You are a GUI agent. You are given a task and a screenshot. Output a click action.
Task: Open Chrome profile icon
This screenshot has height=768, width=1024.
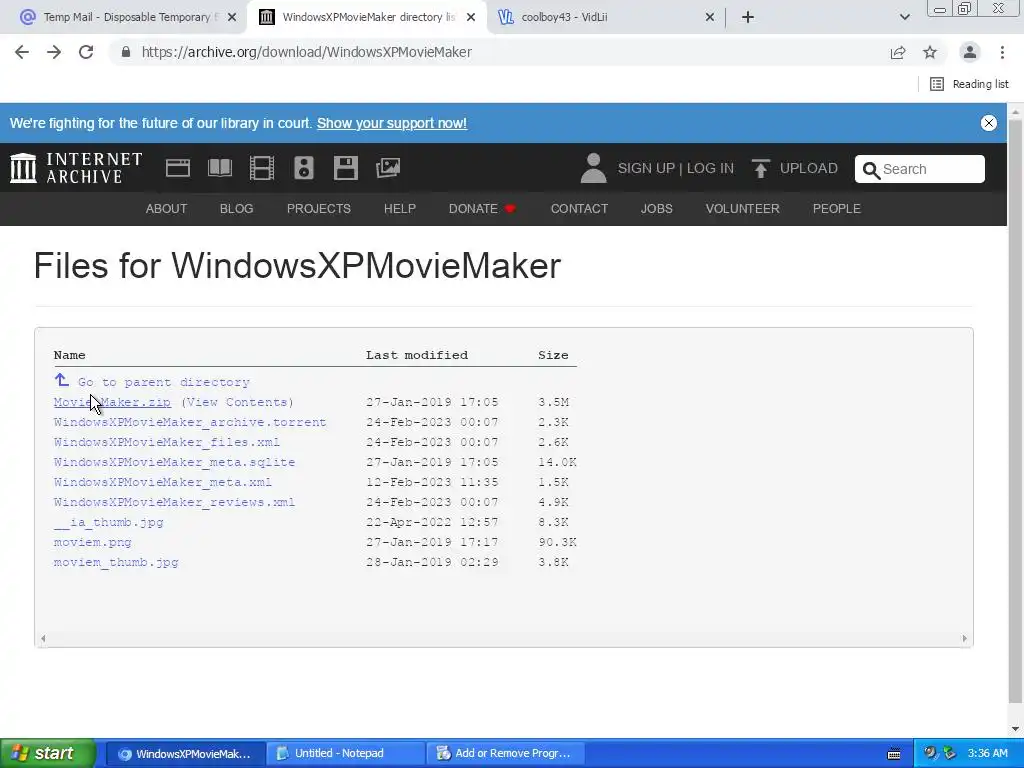coord(970,52)
